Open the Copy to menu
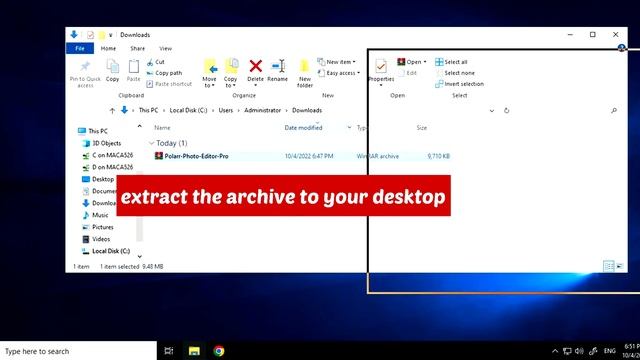Image resolution: width=640 pixels, height=360 pixels. pos(231,73)
